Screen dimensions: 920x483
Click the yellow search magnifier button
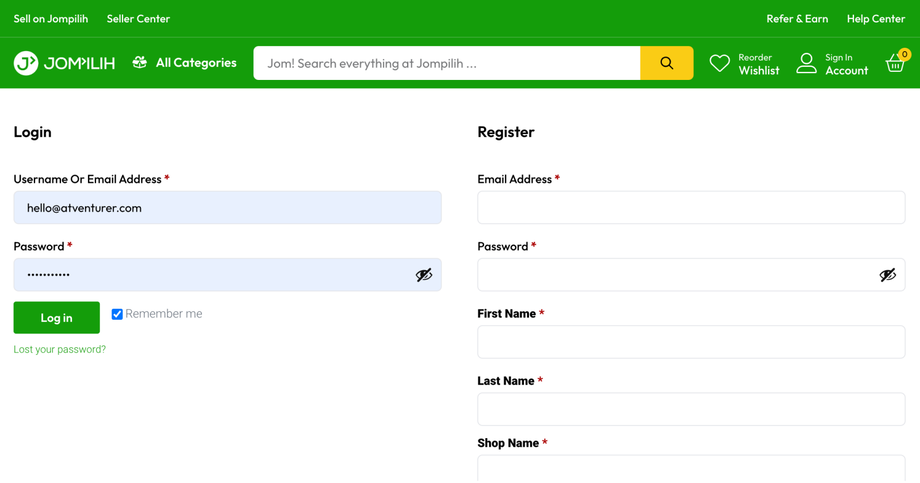[x=666, y=63]
